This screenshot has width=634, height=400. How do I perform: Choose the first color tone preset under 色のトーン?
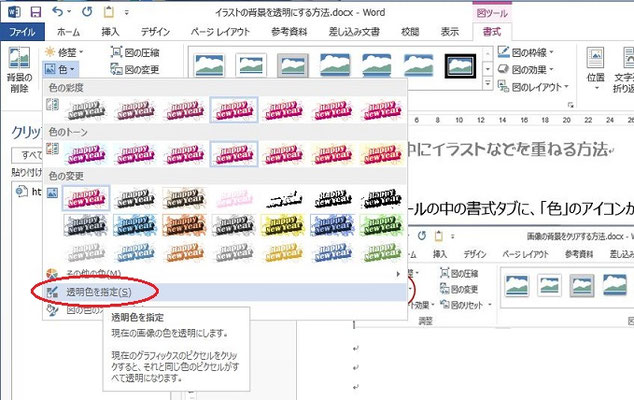[x=86, y=154]
